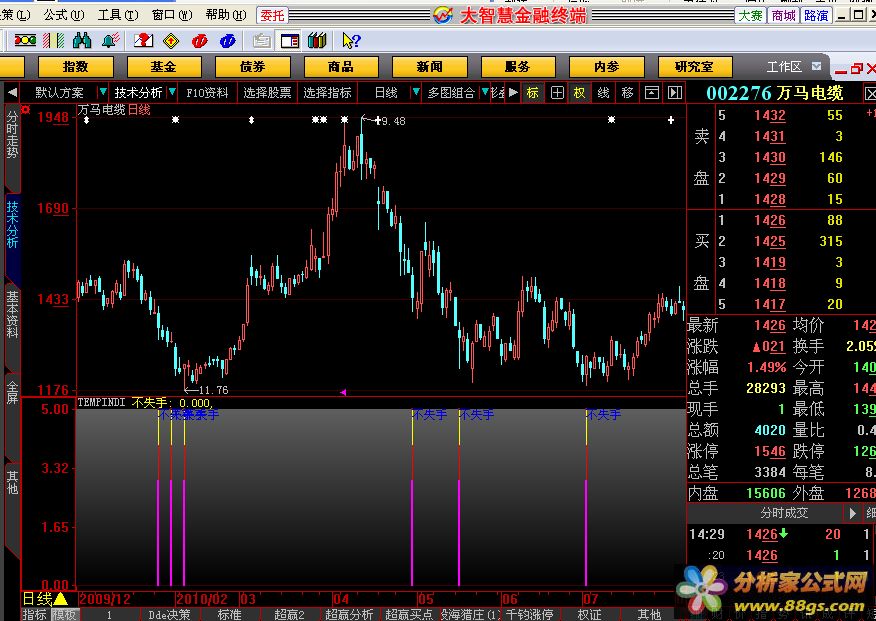This screenshot has height=621, width=876.
Task: Toggle the 移 move button
Action: click(x=627, y=93)
